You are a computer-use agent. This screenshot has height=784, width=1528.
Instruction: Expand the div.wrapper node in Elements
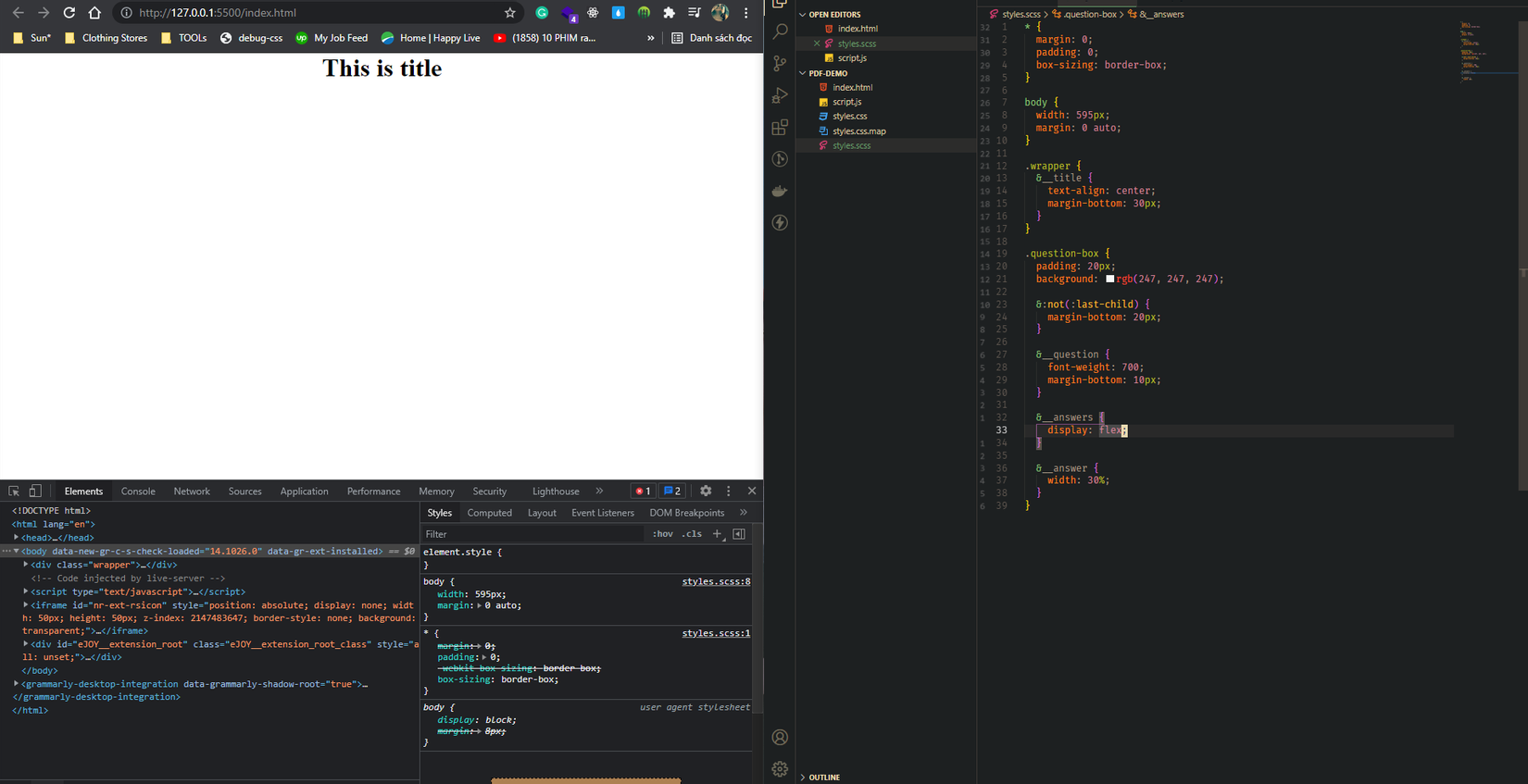click(26, 565)
